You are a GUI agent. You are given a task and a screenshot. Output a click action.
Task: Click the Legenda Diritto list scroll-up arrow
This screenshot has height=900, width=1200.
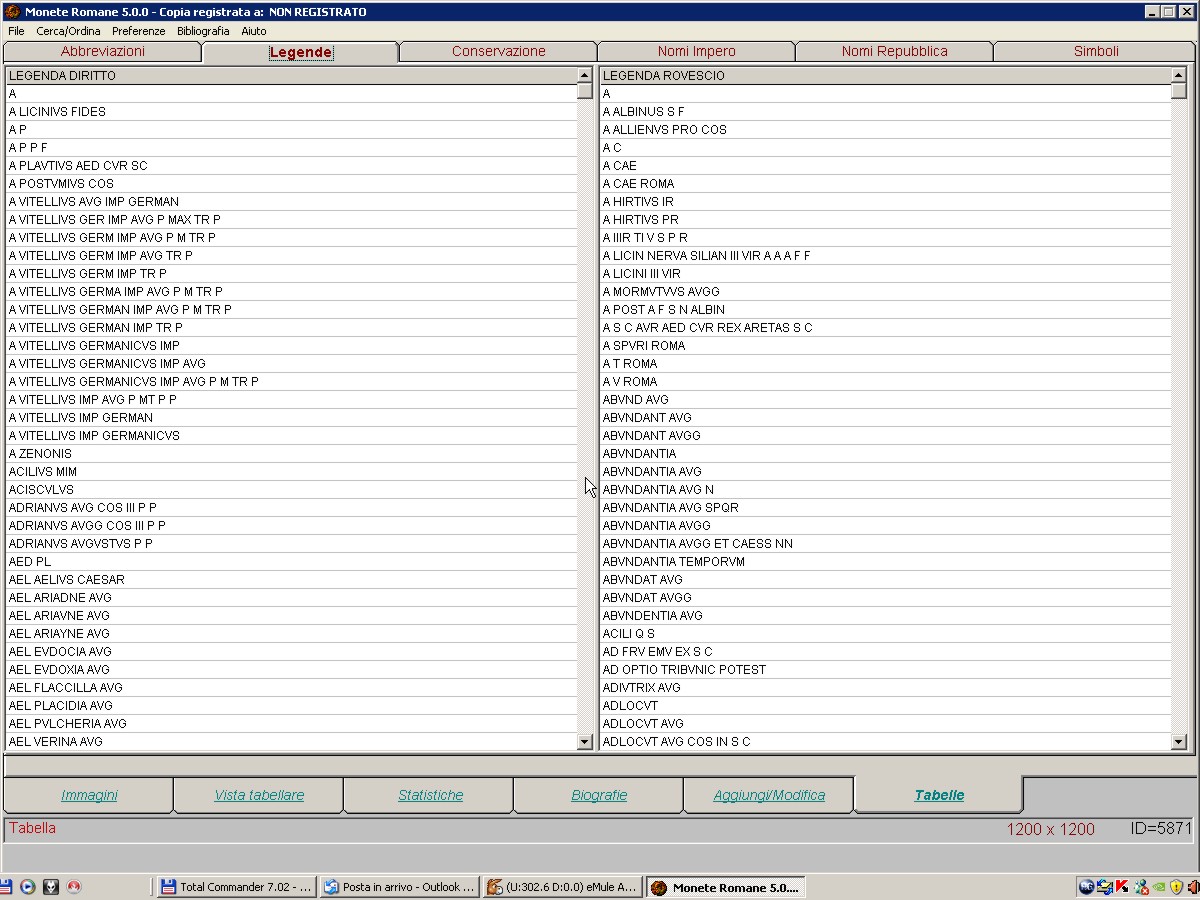pyautogui.click(x=585, y=75)
